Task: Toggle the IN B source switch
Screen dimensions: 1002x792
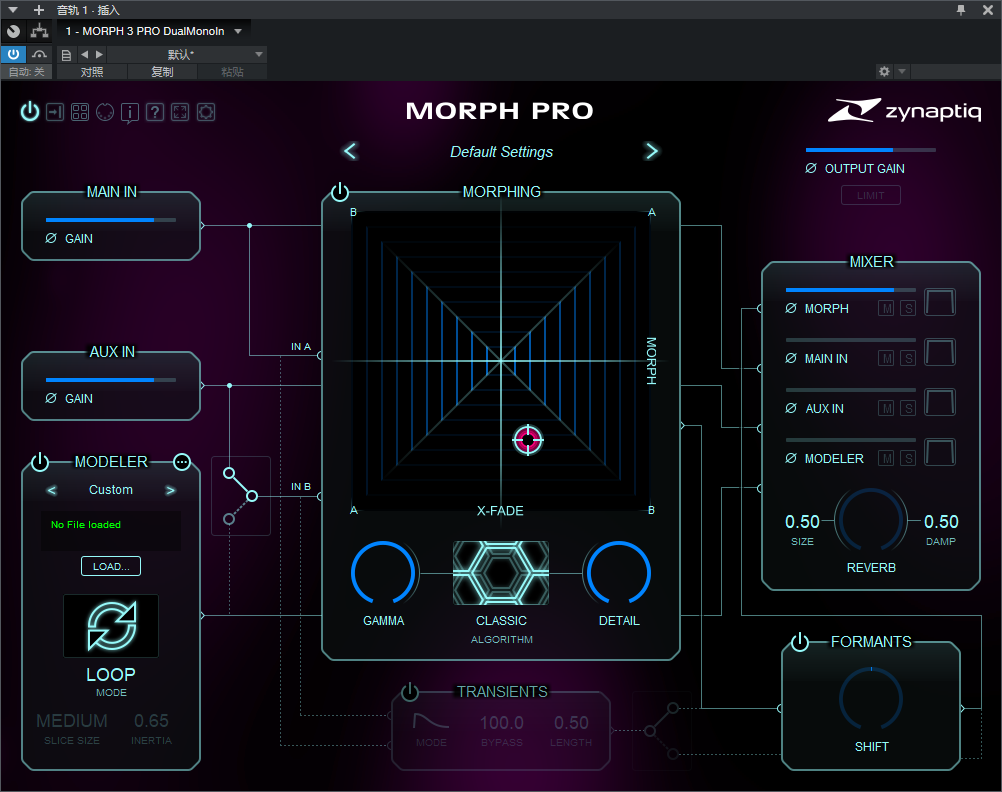Action: coord(241,496)
